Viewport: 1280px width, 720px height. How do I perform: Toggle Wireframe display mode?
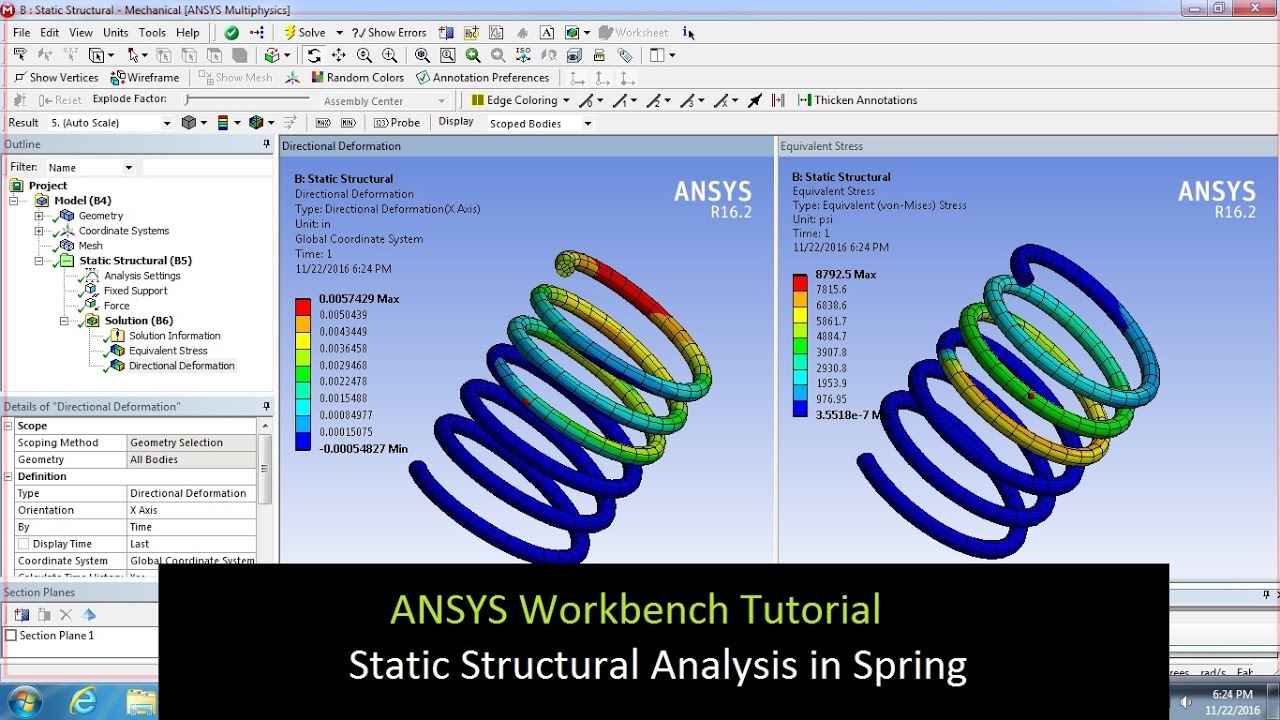pos(145,77)
